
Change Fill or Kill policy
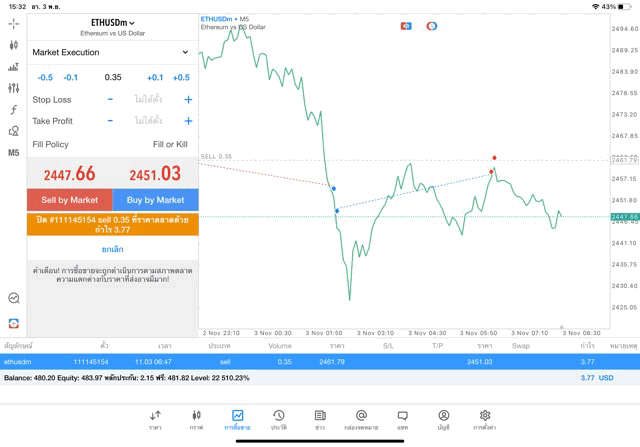(170, 144)
